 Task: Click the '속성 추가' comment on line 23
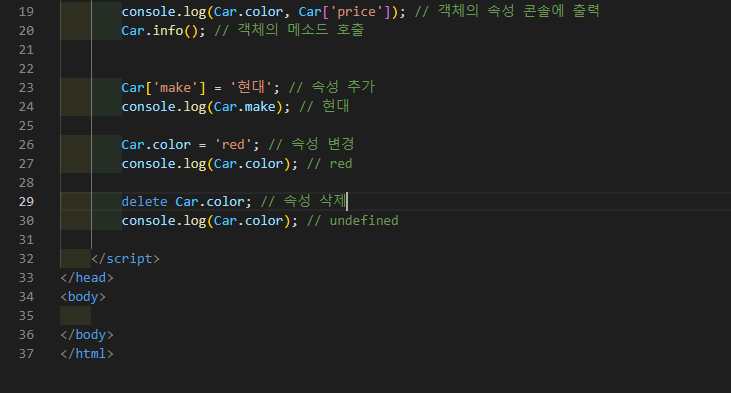coord(331,87)
